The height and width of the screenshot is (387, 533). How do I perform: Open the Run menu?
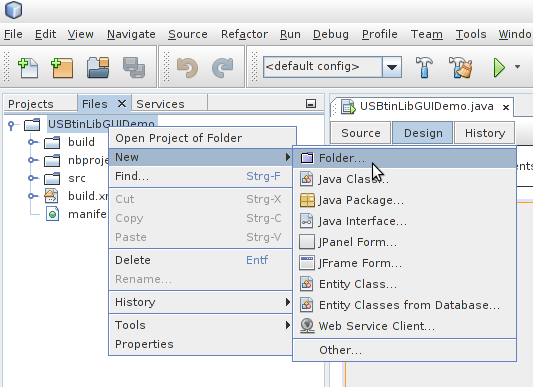coord(290,34)
